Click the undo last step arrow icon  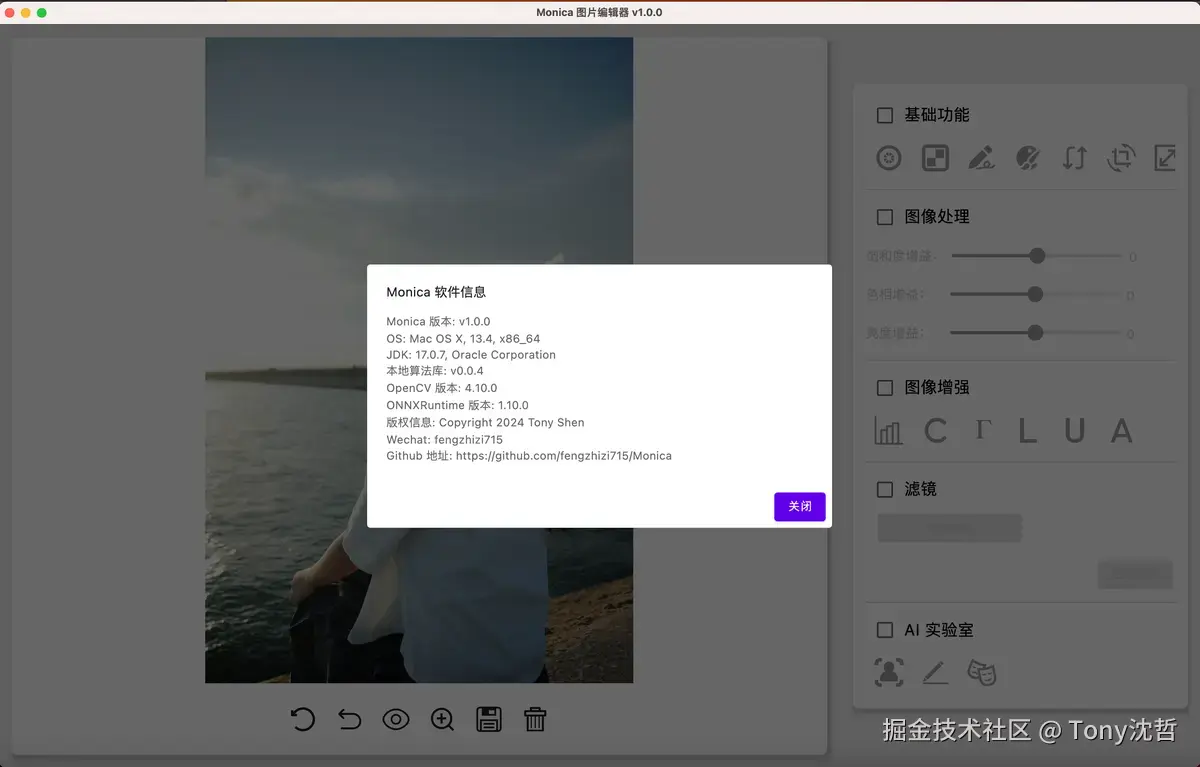(349, 719)
